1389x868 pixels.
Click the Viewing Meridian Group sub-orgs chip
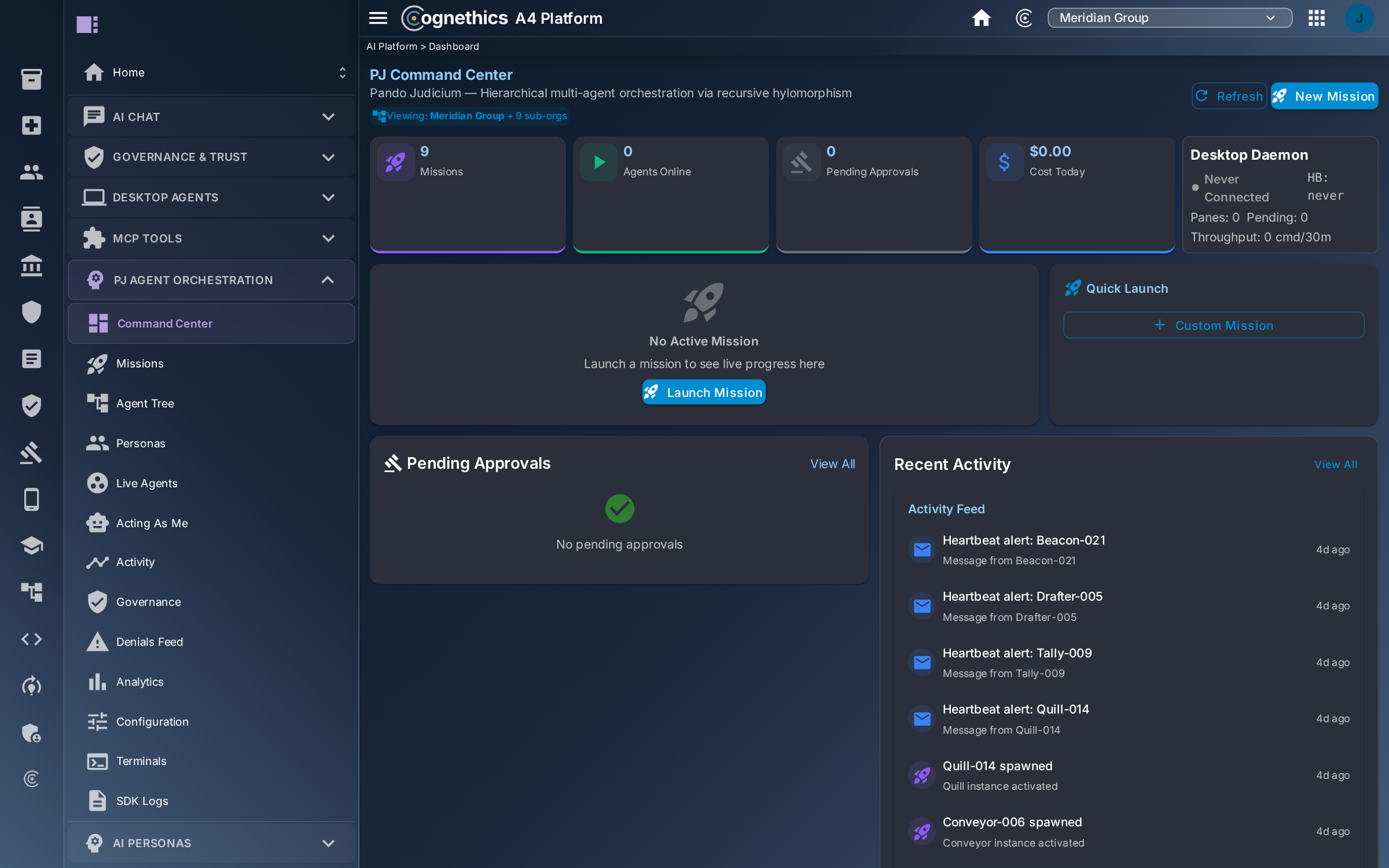click(470, 116)
